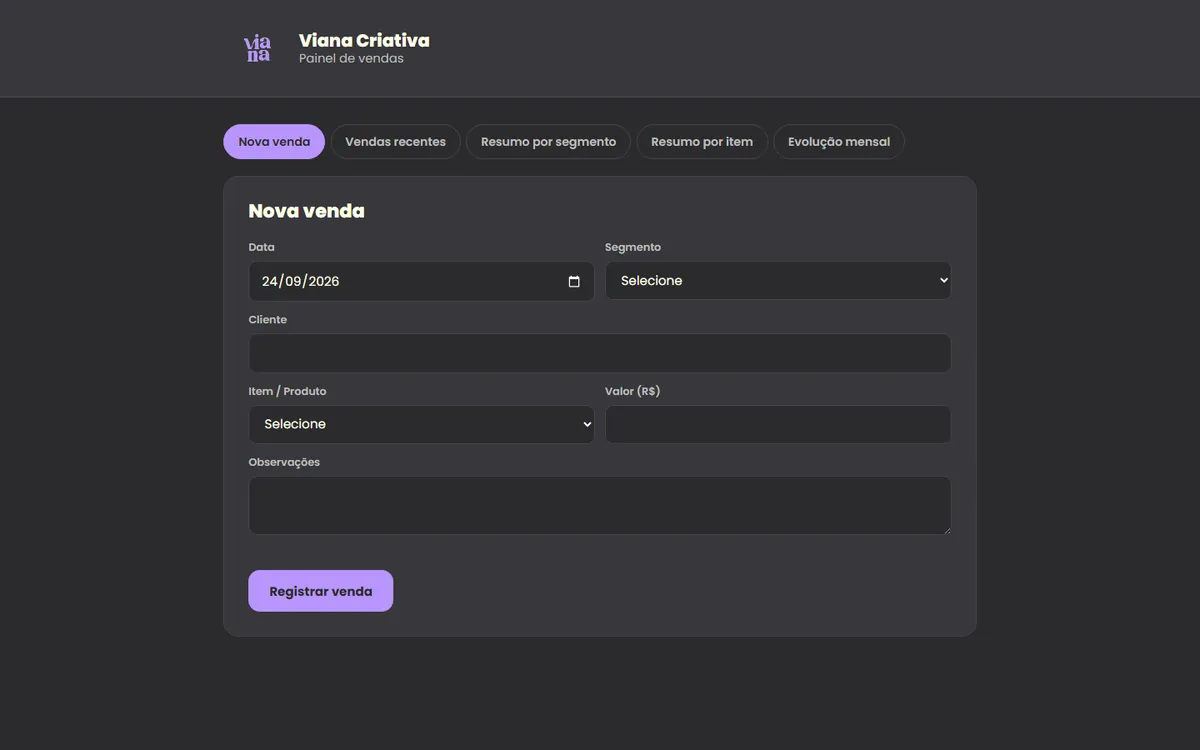Click the Observações label
The image size is (1200, 750).
point(284,462)
